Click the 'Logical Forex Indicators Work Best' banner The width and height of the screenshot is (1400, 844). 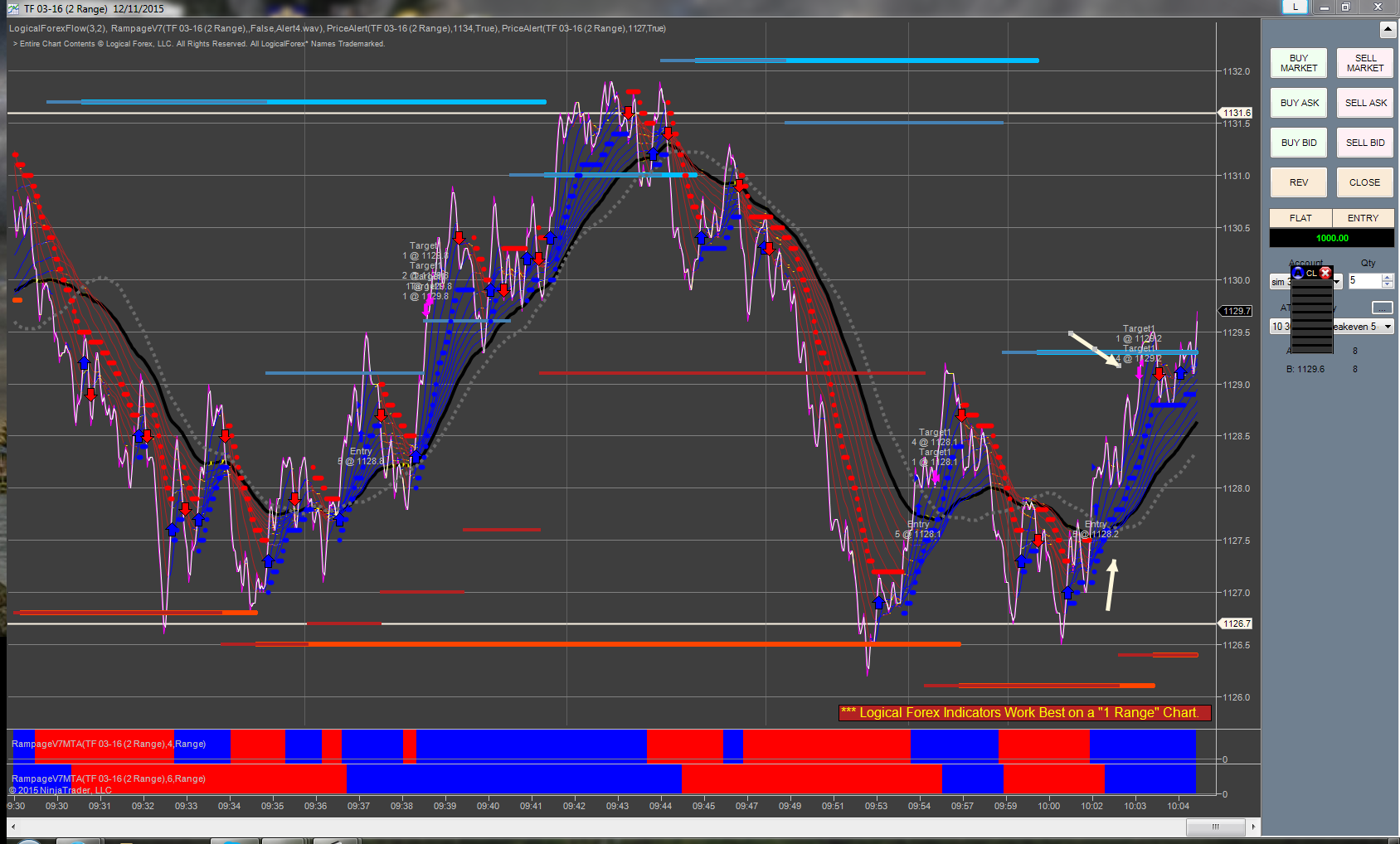1024,713
